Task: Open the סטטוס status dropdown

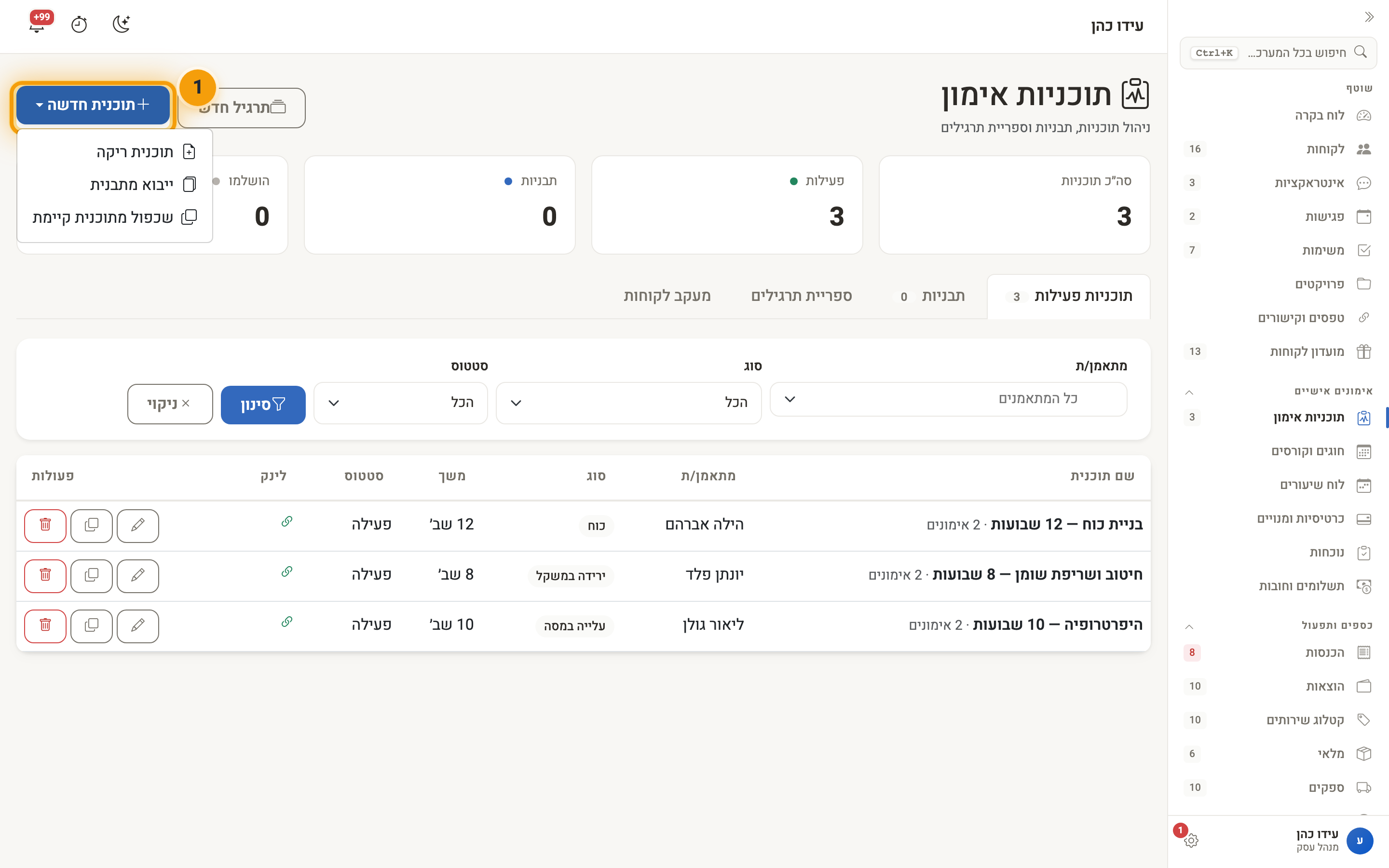Action: (x=401, y=403)
